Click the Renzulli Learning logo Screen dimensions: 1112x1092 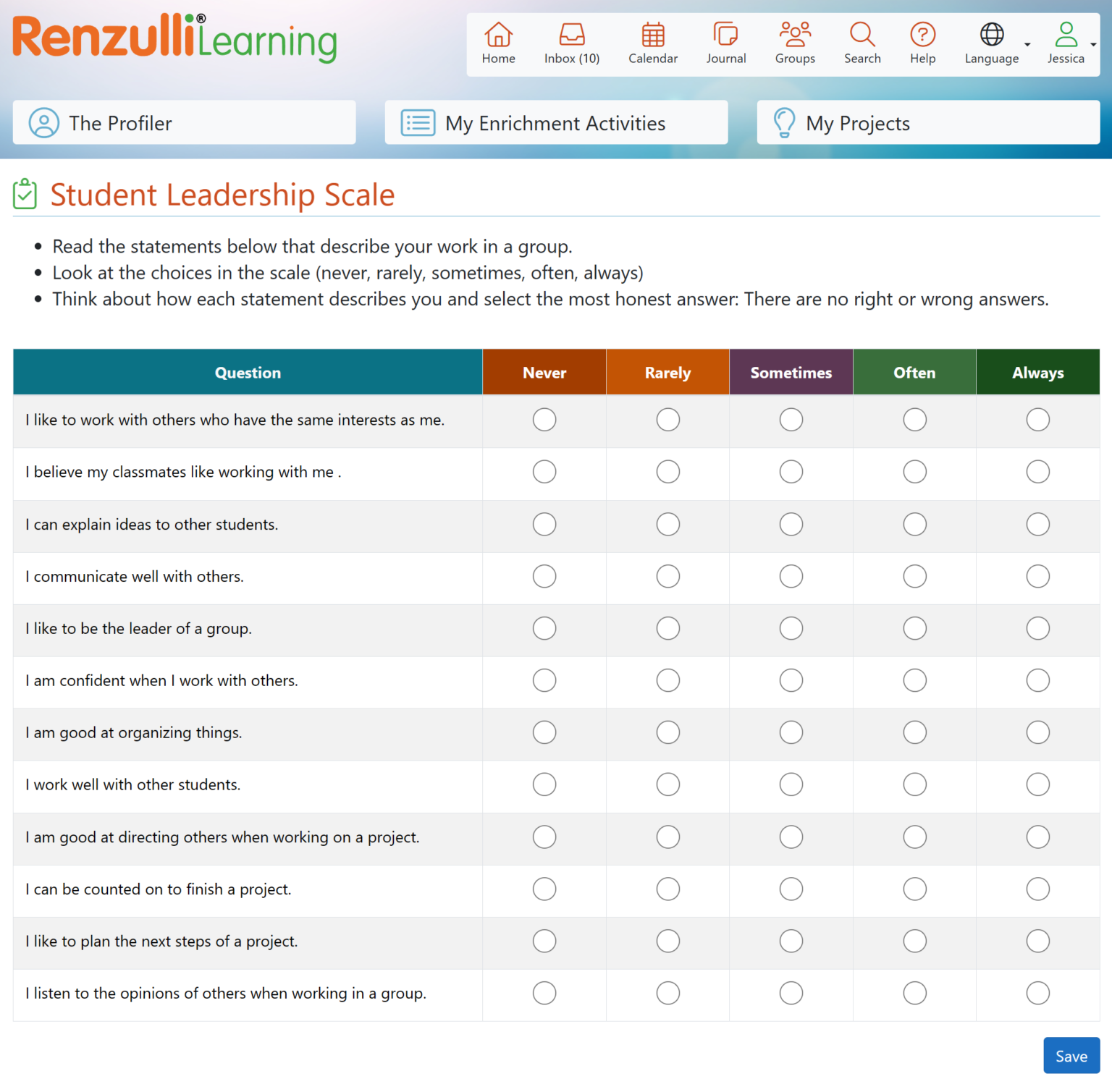tap(174, 40)
